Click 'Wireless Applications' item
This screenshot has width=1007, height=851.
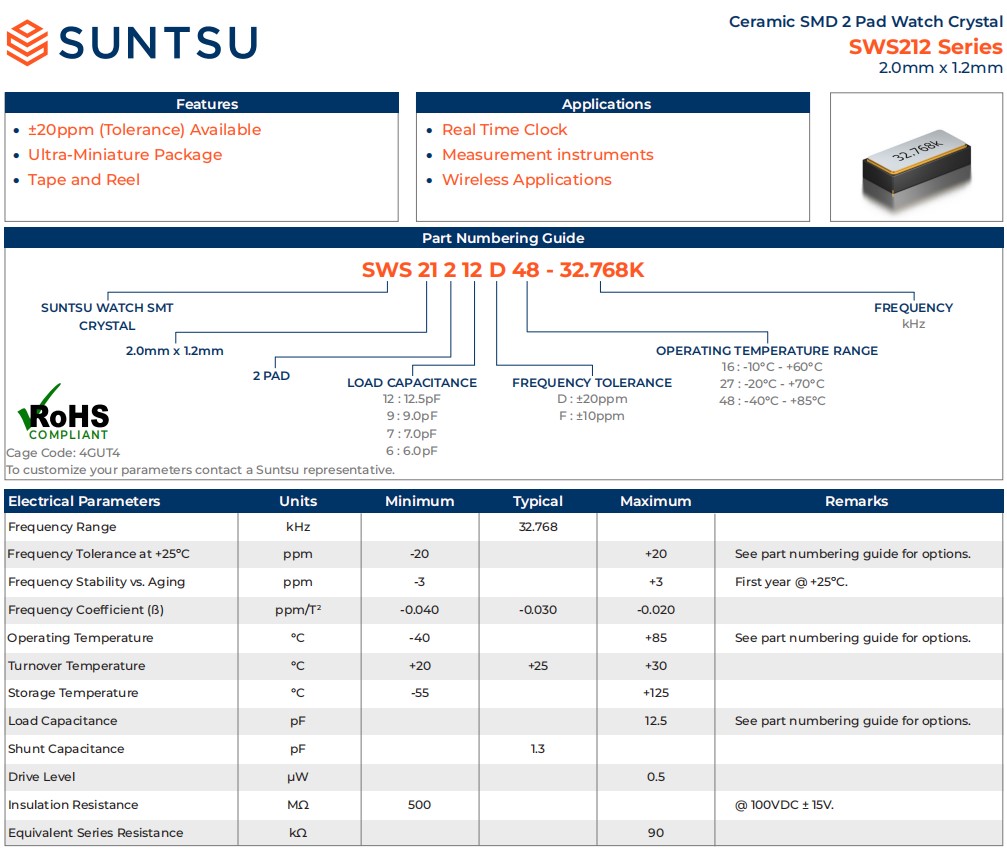pyautogui.click(x=527, y=180)
